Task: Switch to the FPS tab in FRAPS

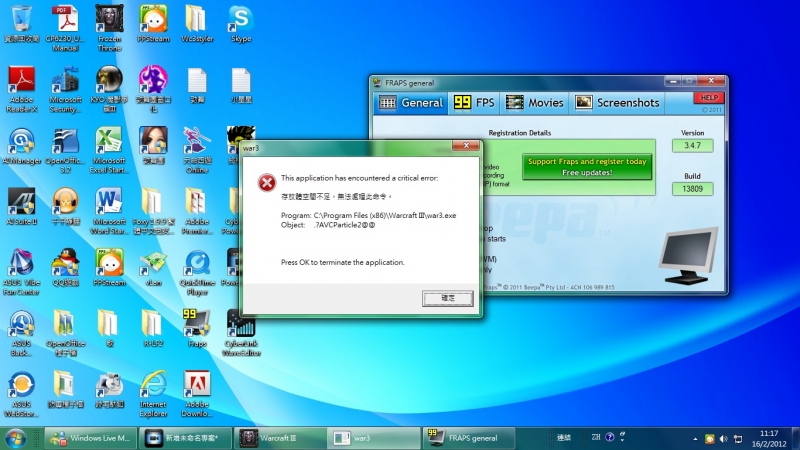Action: [x=474, y=103]
